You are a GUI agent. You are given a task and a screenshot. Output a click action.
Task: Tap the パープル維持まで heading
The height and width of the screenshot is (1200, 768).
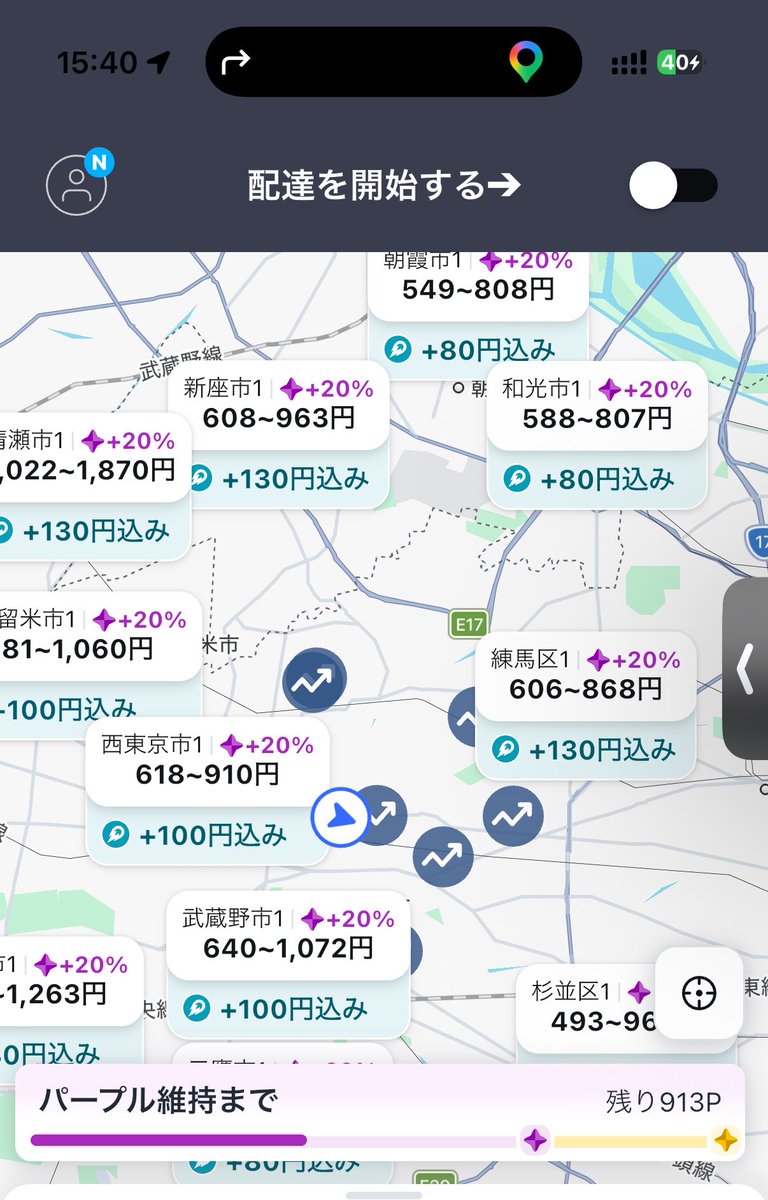click(158, 1100)
